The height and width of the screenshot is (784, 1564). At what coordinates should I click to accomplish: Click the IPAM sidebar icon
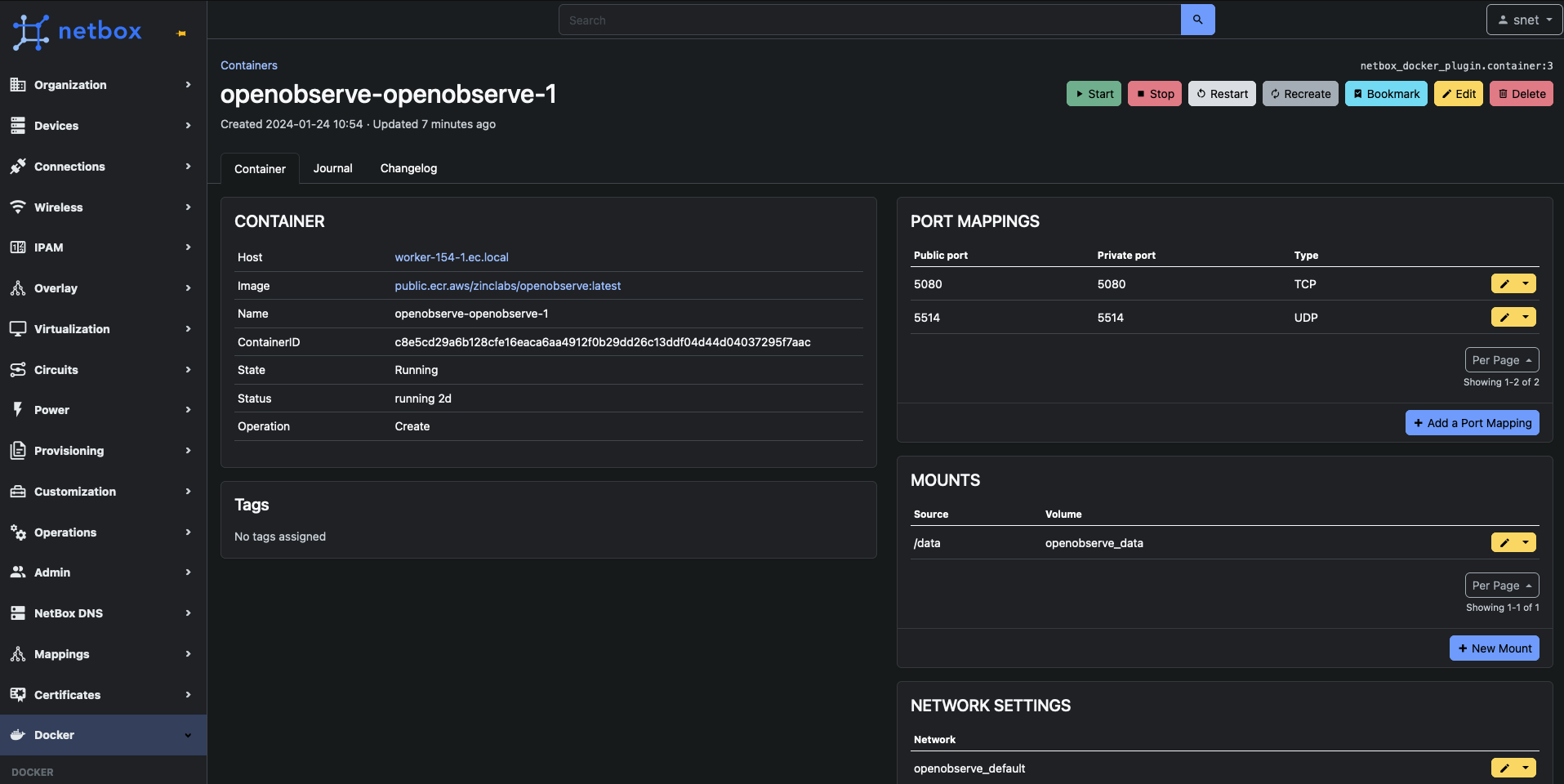point(18,247)
